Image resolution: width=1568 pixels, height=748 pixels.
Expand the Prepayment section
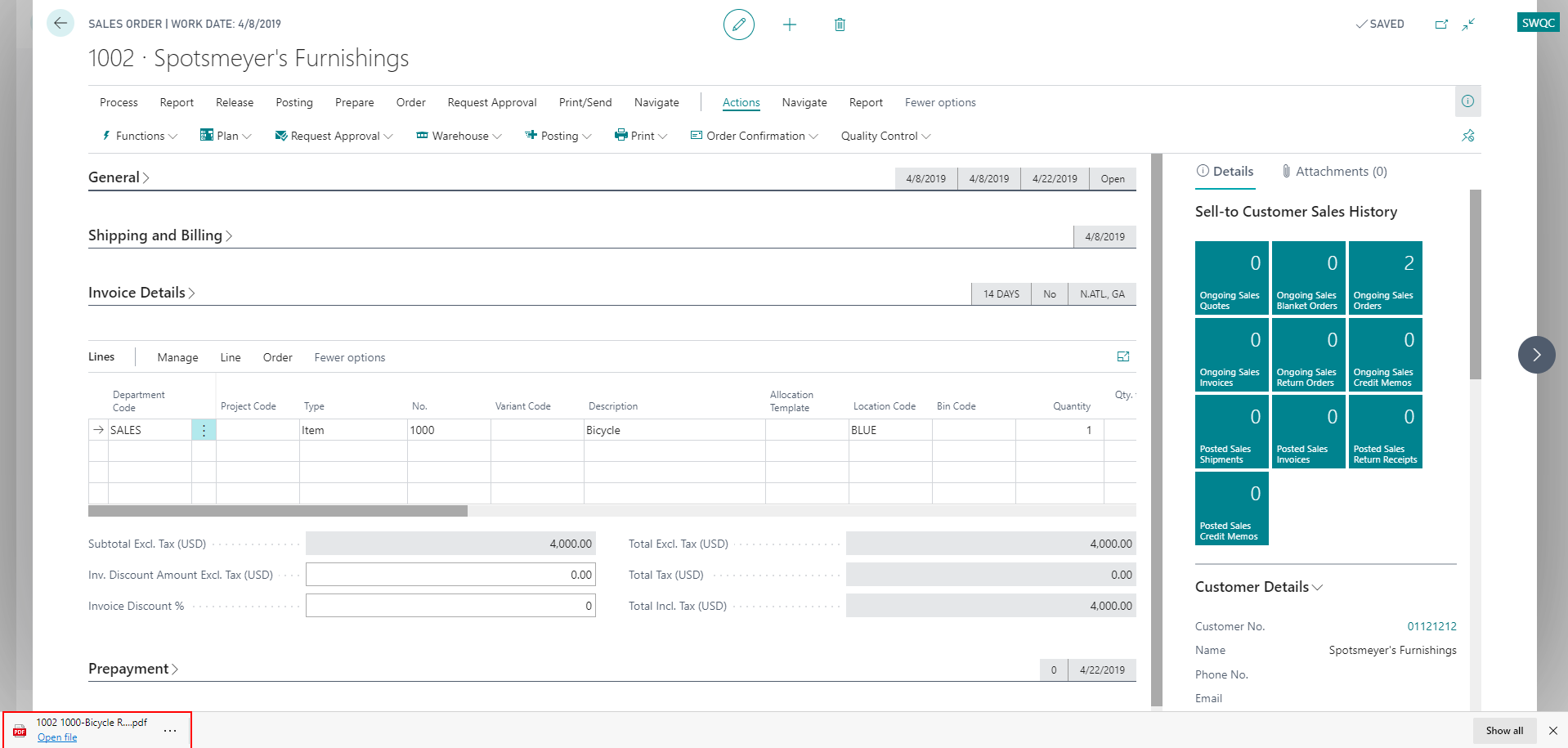pyautogui.click(x=133, y=669)
